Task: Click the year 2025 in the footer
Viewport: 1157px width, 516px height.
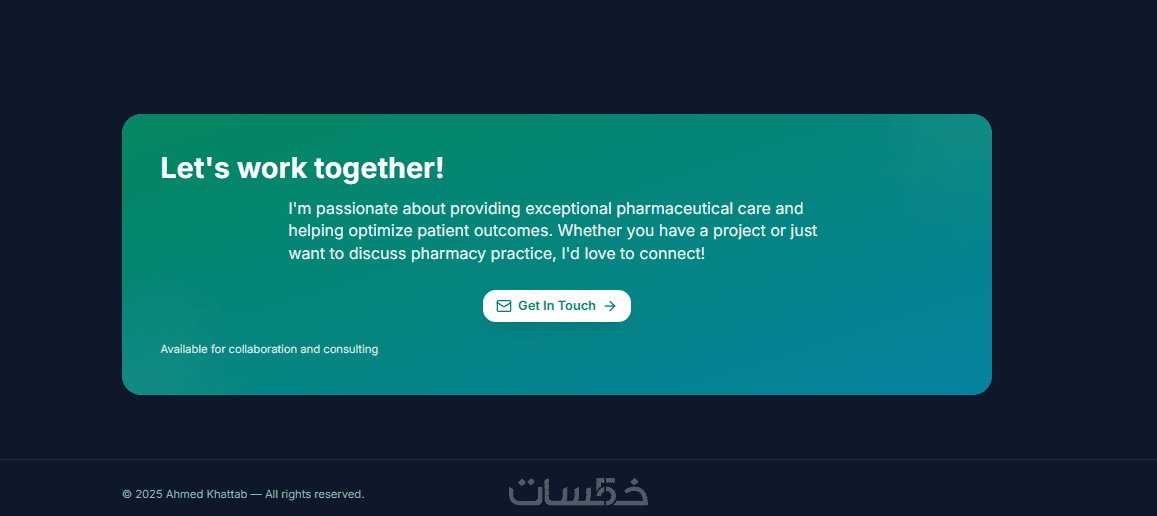Action: coord(149,494)
